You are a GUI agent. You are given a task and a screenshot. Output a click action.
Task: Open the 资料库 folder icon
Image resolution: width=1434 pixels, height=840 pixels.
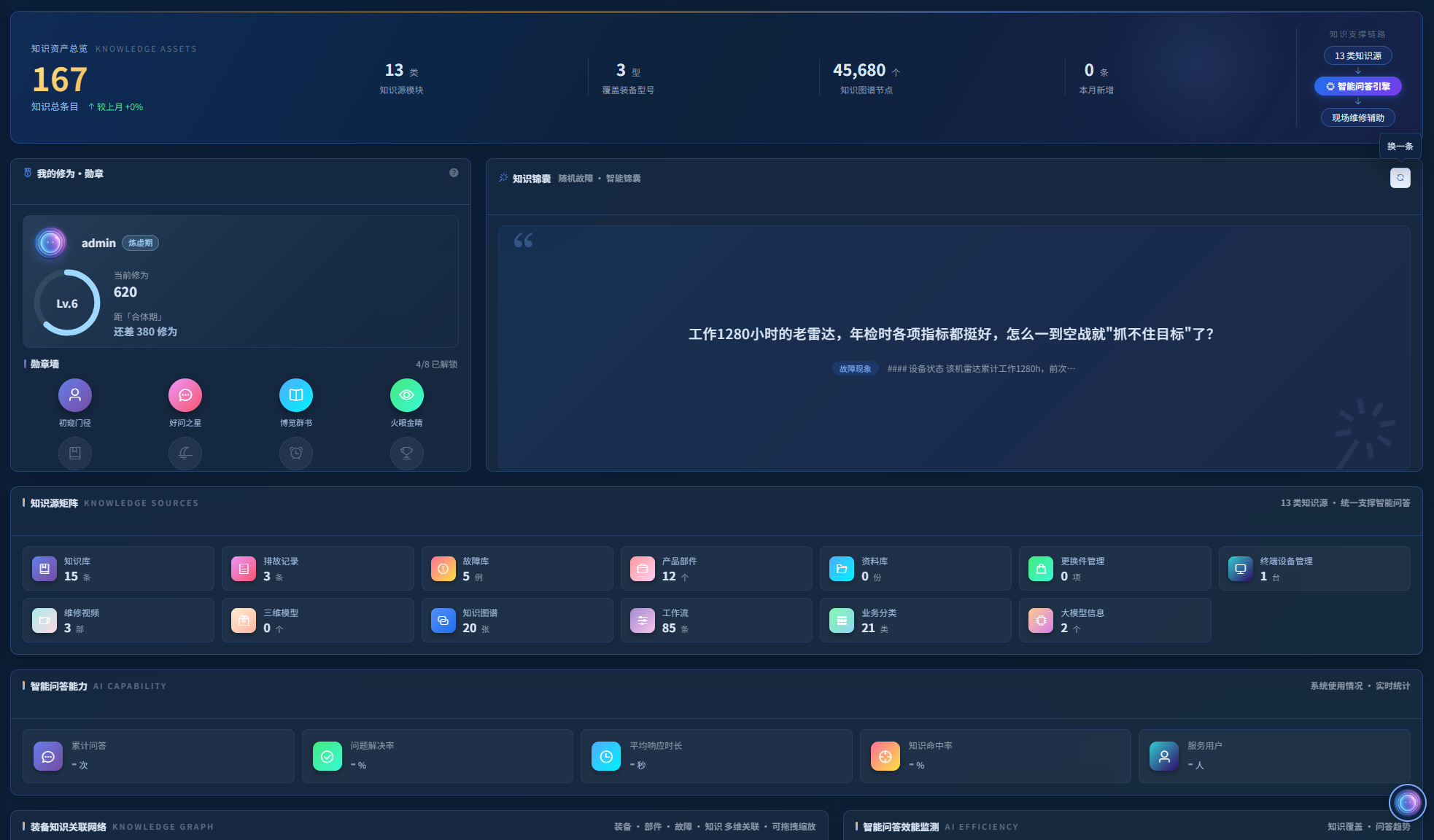coord(842,569)
